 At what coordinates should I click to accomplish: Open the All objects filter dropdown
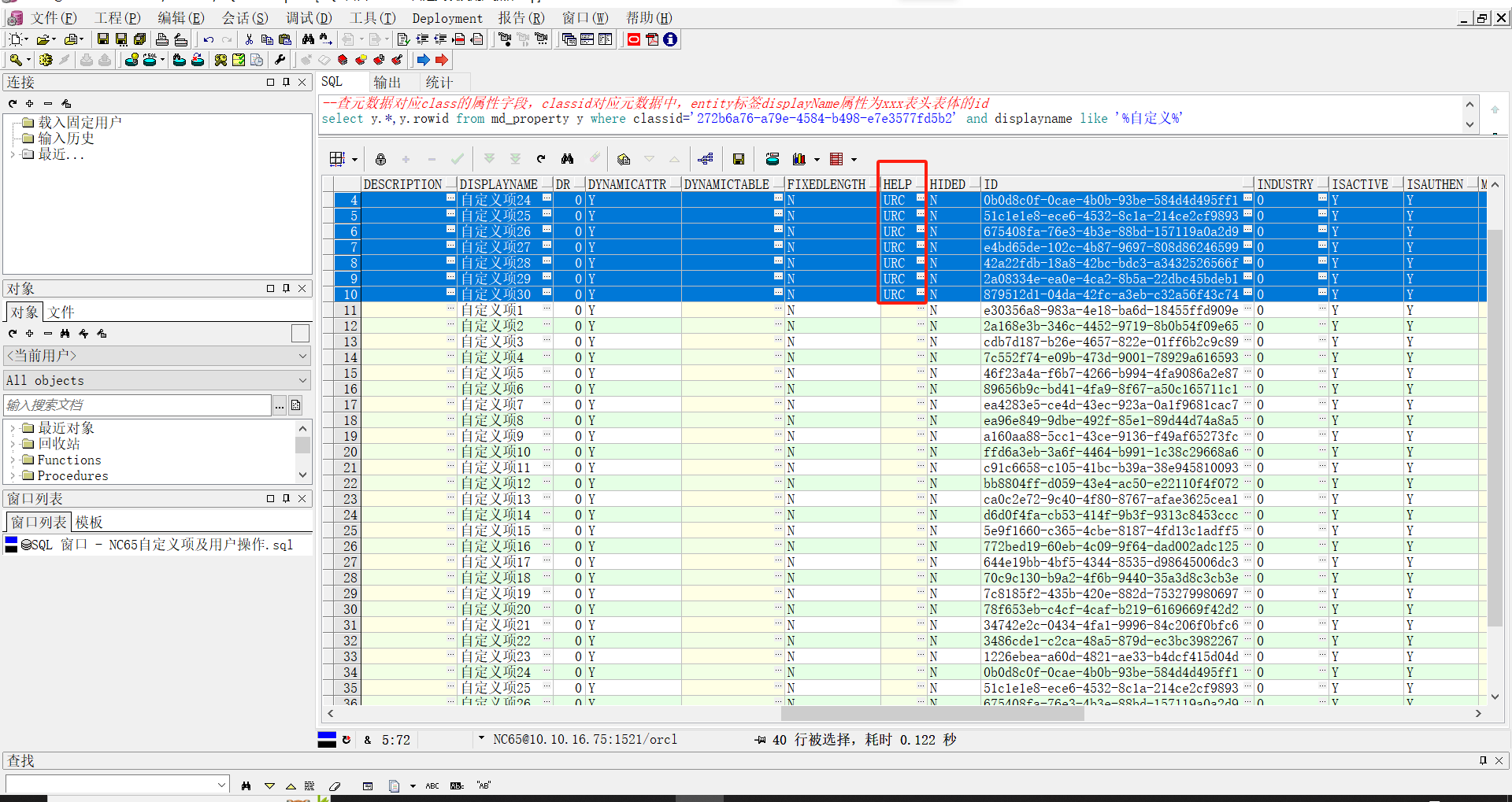tap(157, 380)
